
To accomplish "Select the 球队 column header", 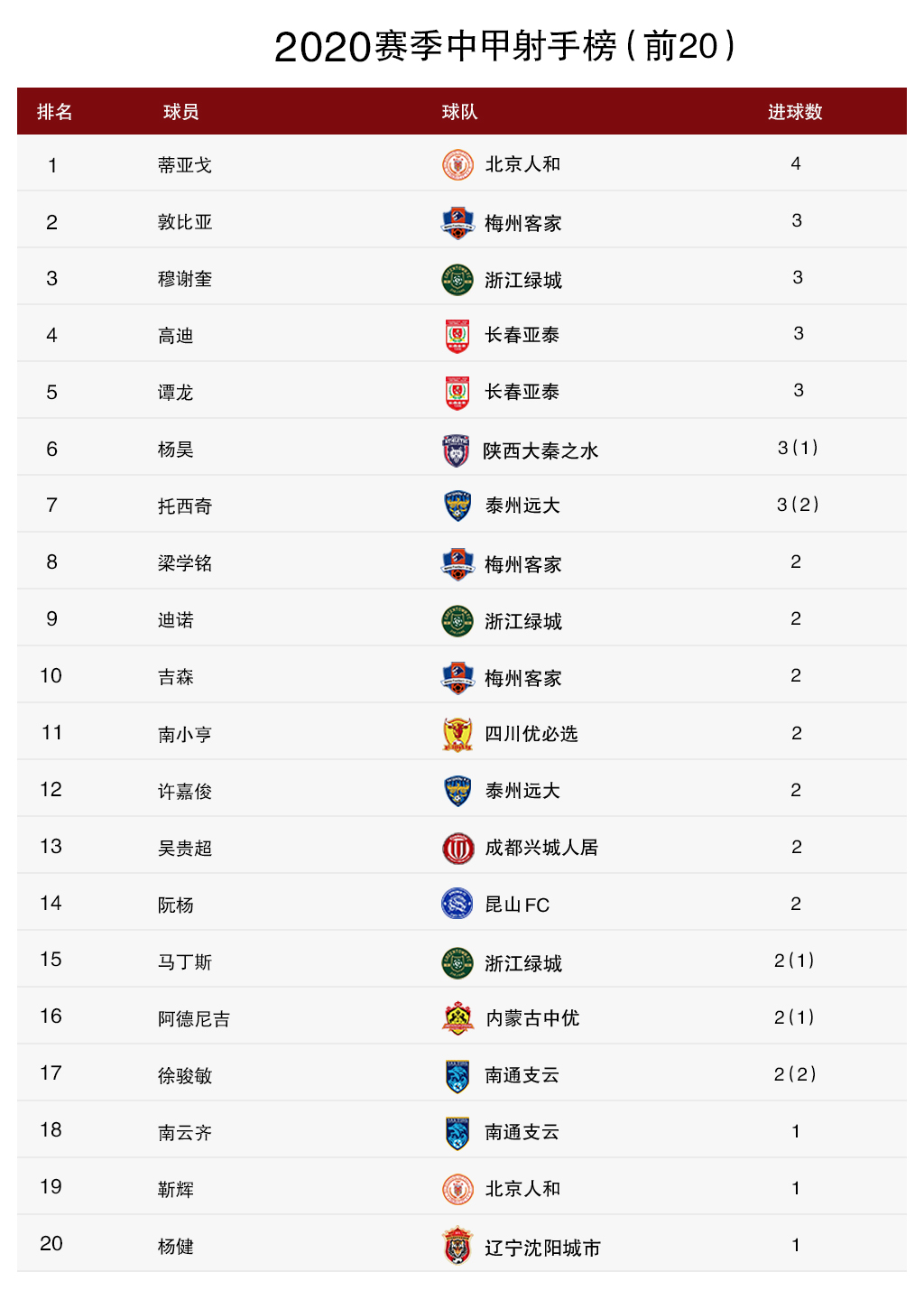I will [x=459, y=112].
